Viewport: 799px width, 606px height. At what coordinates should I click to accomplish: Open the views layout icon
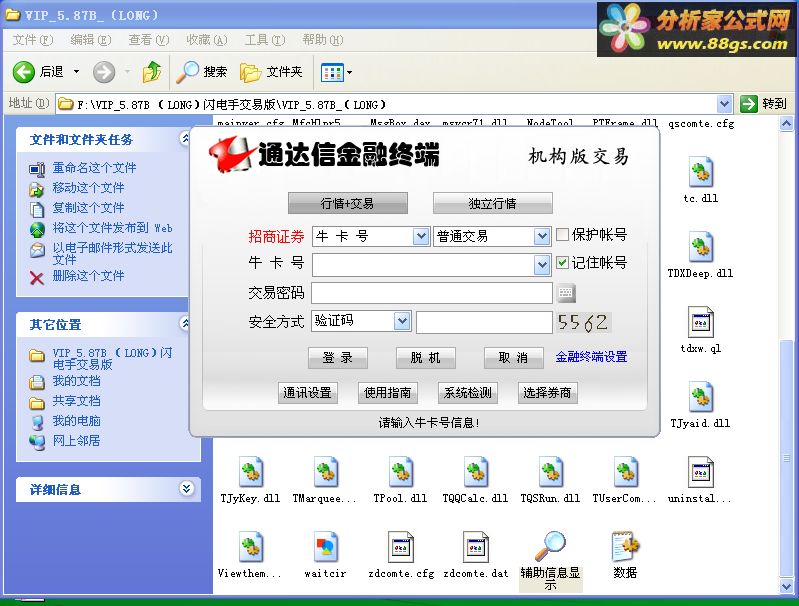pyautogui.click(x=332, y=72)
